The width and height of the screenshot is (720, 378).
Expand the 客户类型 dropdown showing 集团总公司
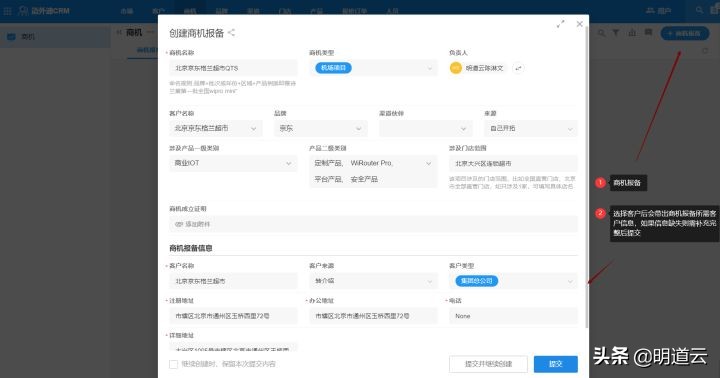pyautogui.click(x=513, y=281)
